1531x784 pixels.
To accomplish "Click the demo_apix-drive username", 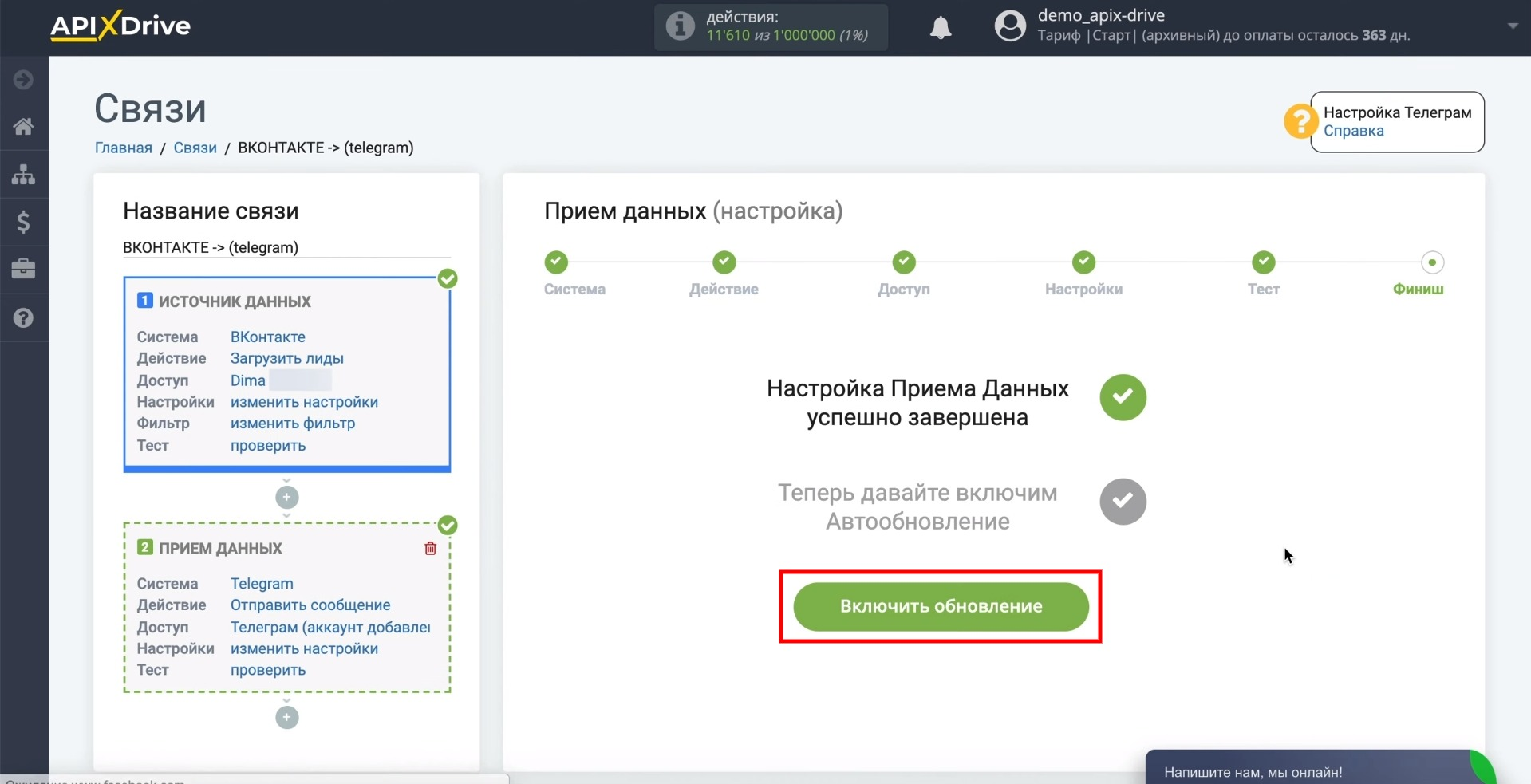I will pos(1101,15).
